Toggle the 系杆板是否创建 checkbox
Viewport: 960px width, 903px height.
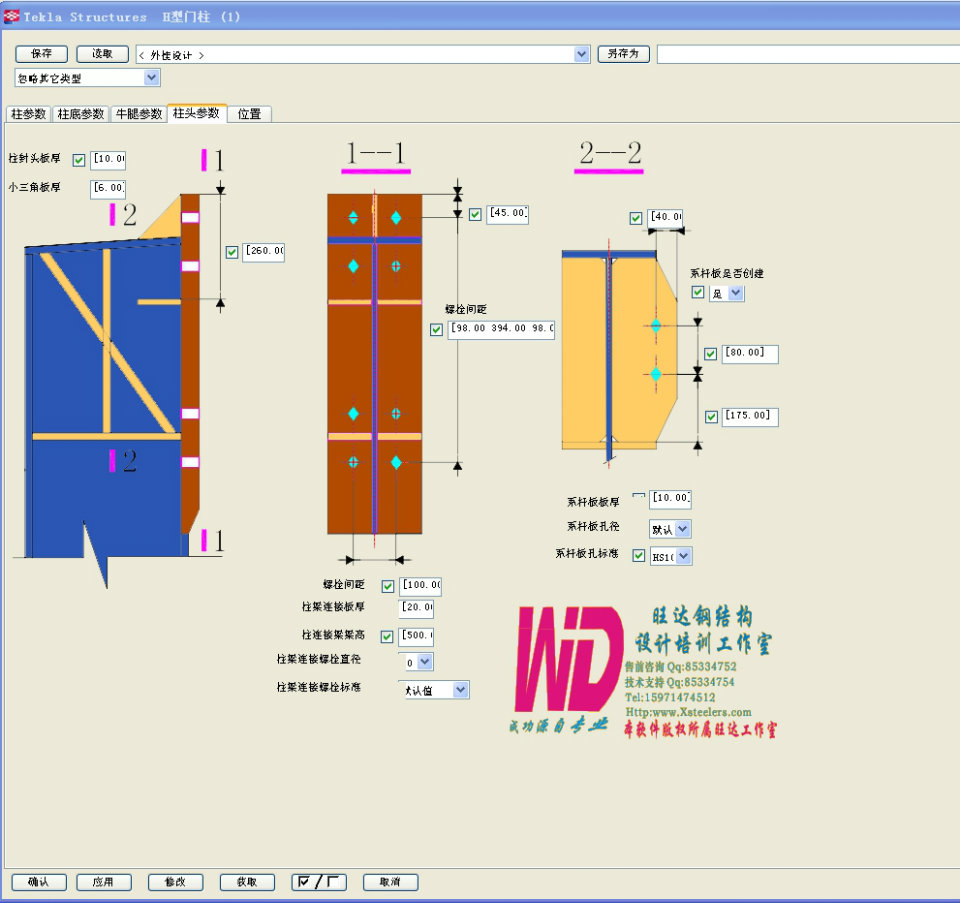click(697, 292)
